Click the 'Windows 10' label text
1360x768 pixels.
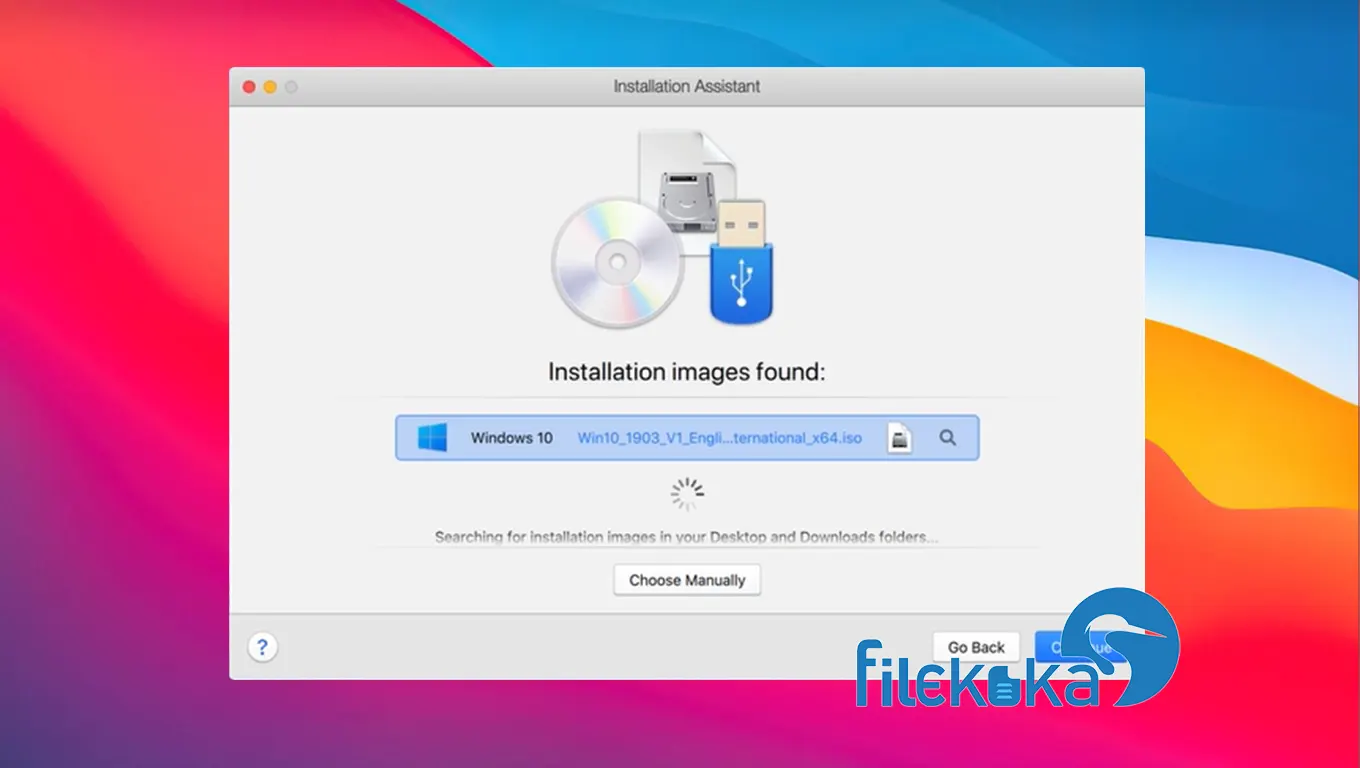click(511, 438)
